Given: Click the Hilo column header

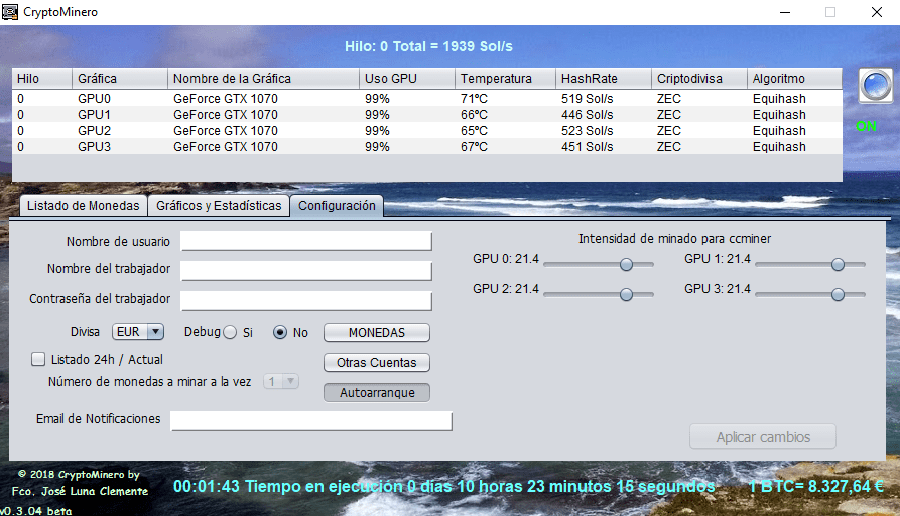Looking at the screenshot, I should click(x=42, y=79).
